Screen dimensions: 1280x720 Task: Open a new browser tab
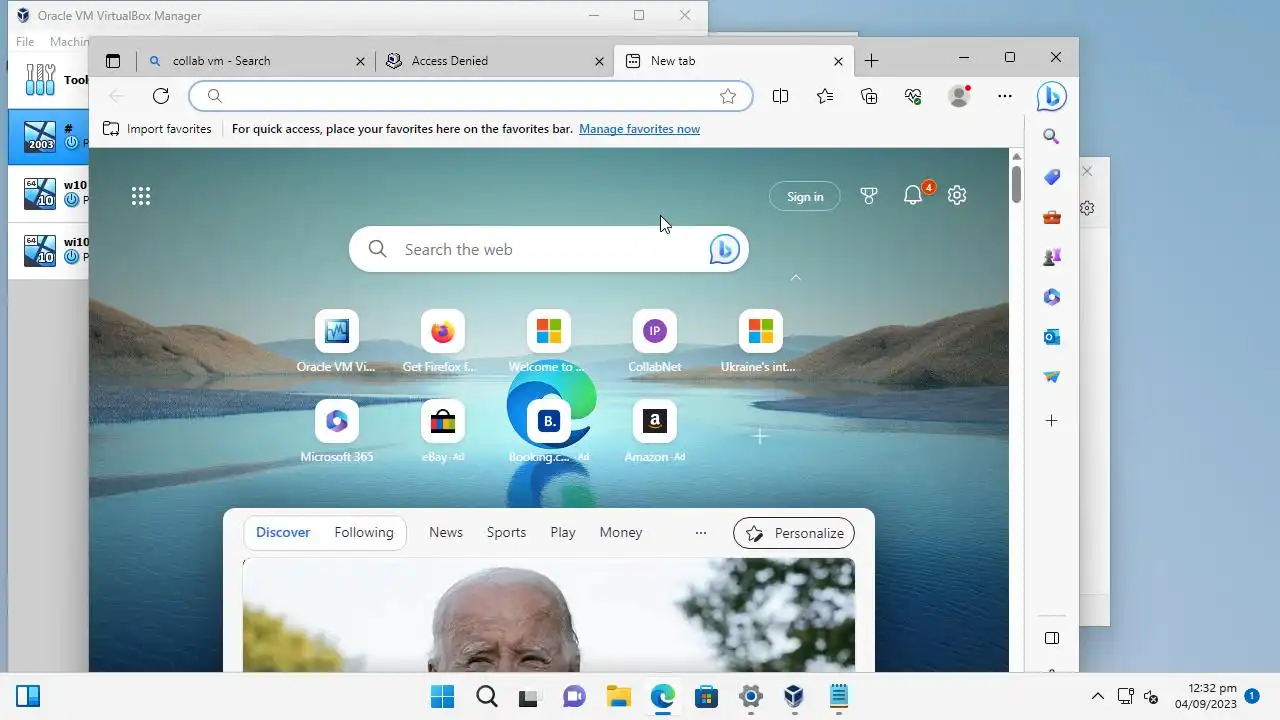(x=872, y=61)
